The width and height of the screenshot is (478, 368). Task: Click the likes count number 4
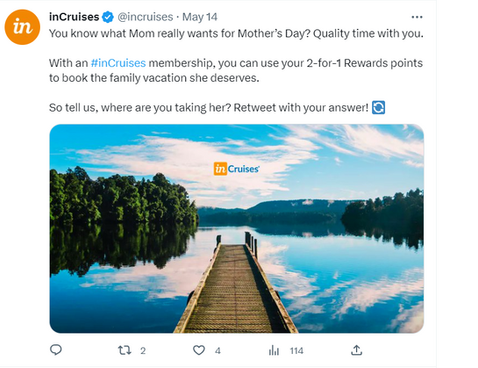[x=218, y=351]
